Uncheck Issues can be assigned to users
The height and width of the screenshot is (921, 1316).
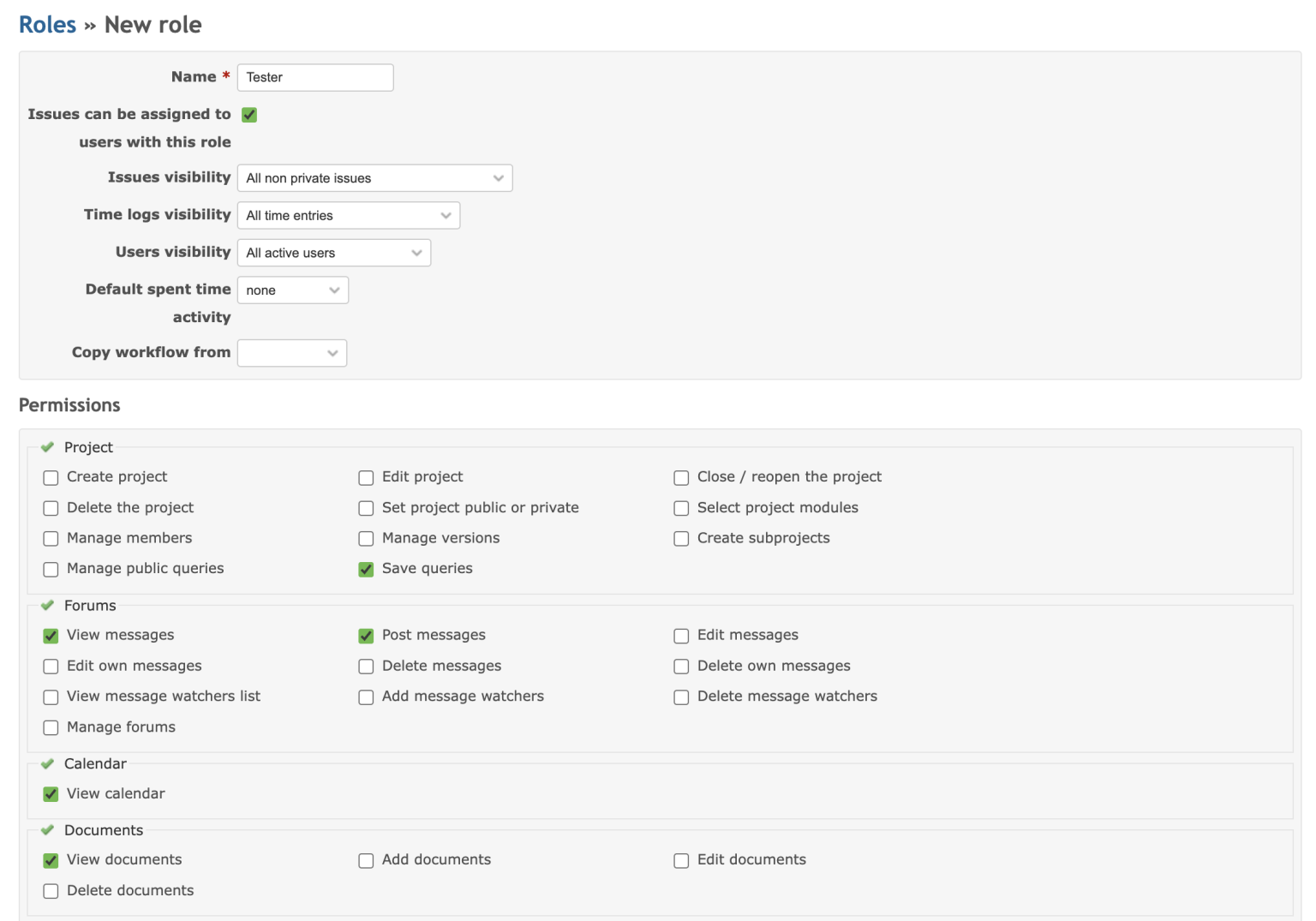coord(248,114)
